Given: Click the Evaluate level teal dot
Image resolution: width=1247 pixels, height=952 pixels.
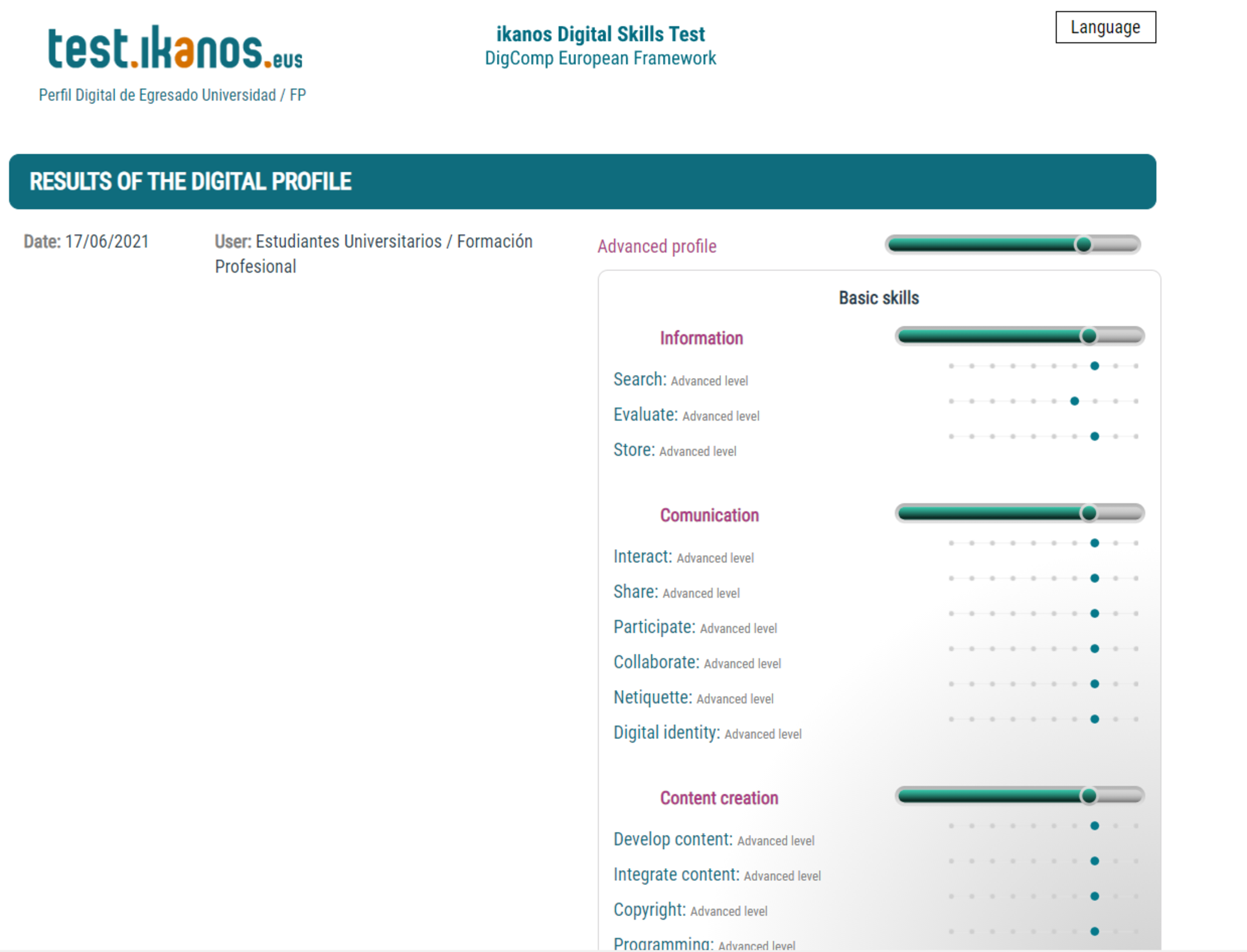Looking at the screenshot, I should coord(1074,401).
